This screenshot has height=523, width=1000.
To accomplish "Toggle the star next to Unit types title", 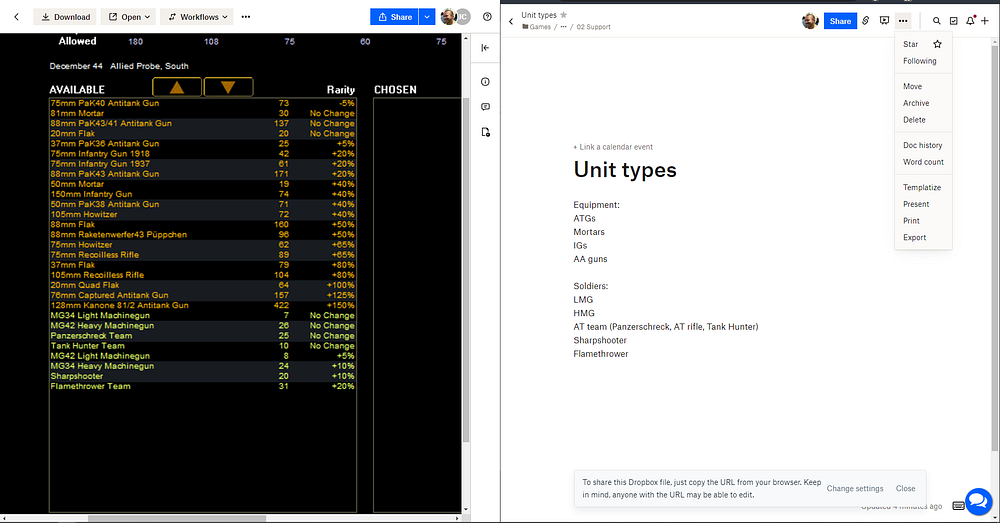I will (564, 15).
